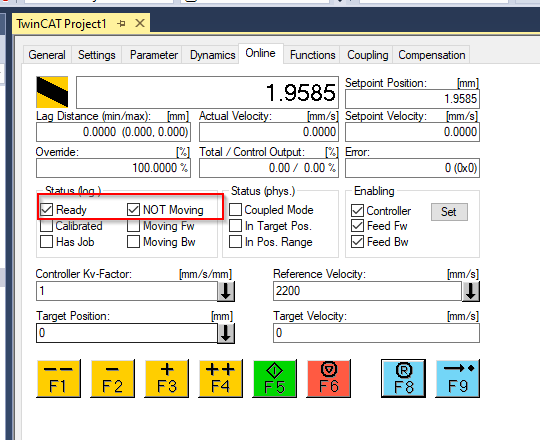Click the Error 0 (0x0) field
Viewport: 540px width, 440px height.
[412, 168]
